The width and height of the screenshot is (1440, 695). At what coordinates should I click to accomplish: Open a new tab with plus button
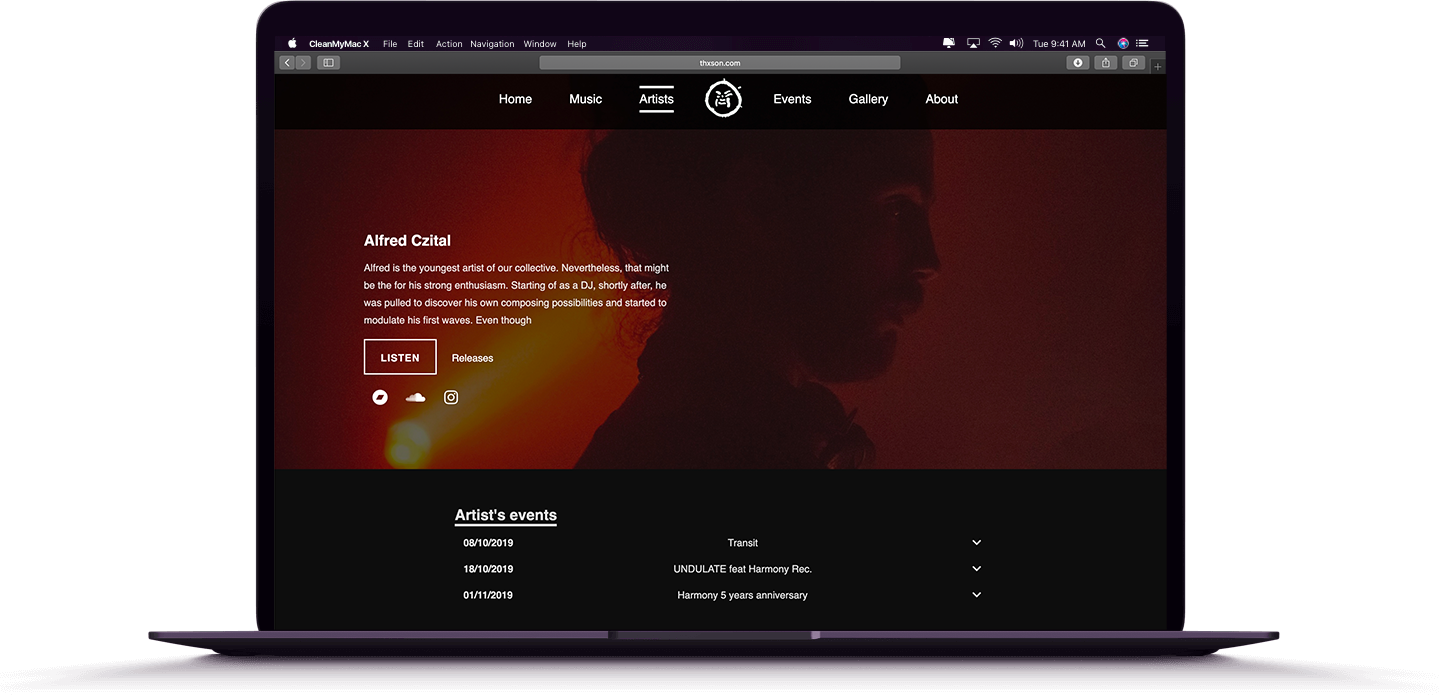1158,66
